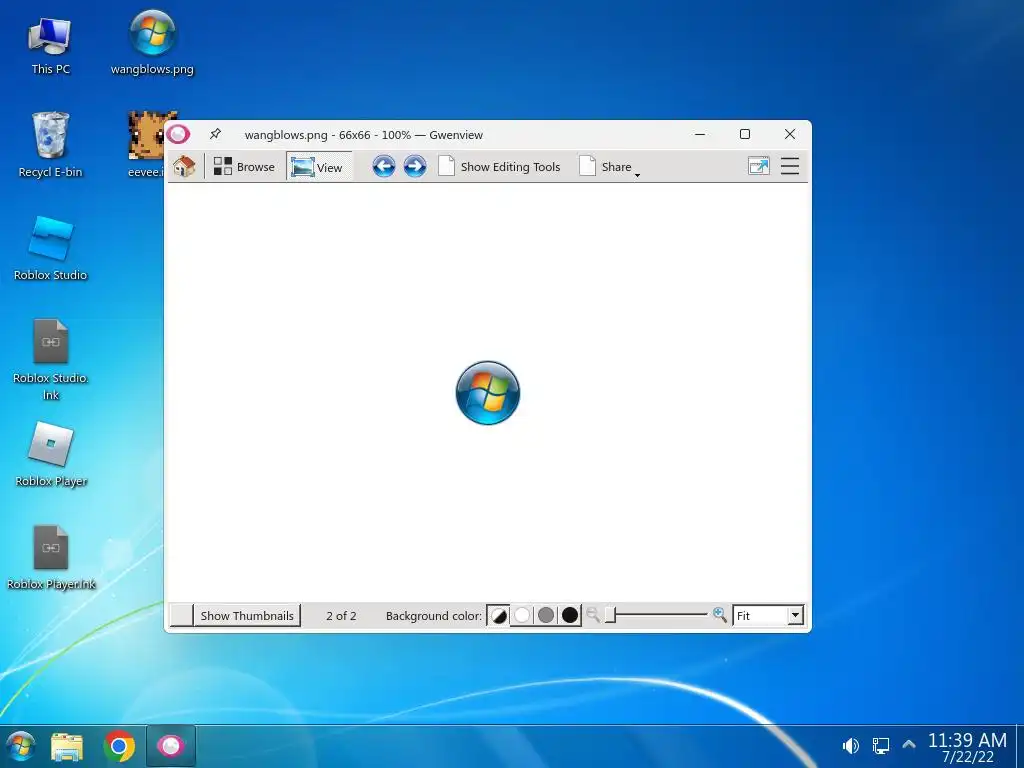Select eevee image desktop icon
The height and width of the screenshot is (768, 1024).
click(147, 145)
